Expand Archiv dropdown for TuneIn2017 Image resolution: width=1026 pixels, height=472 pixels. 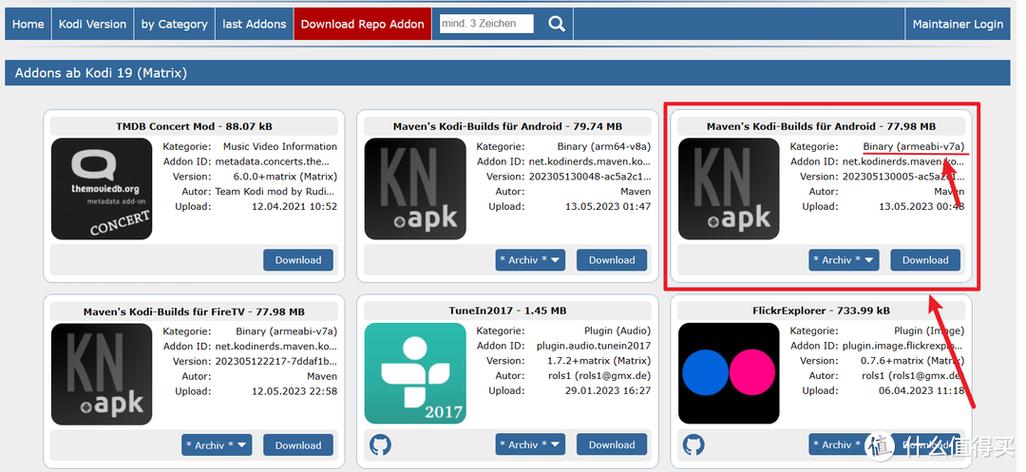[530, 445]
